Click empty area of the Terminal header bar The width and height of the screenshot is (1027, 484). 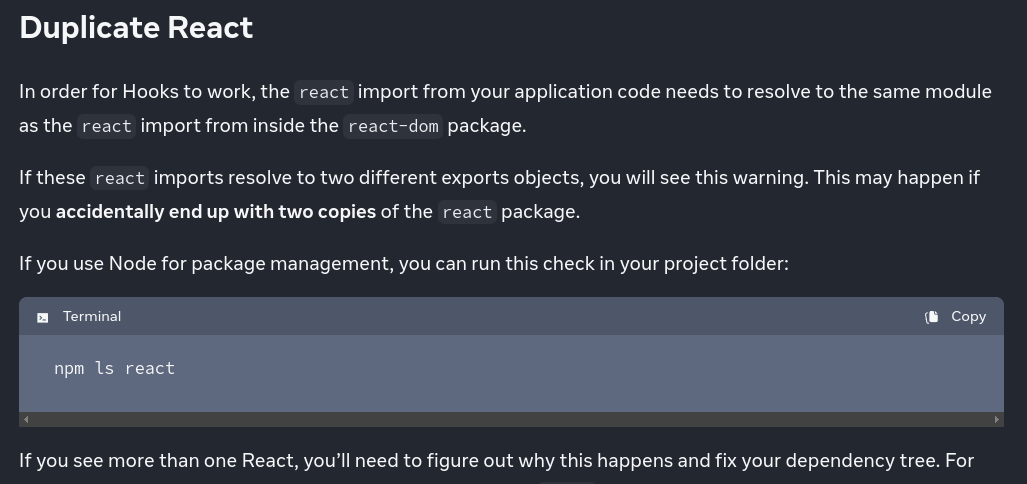point(520,316)
